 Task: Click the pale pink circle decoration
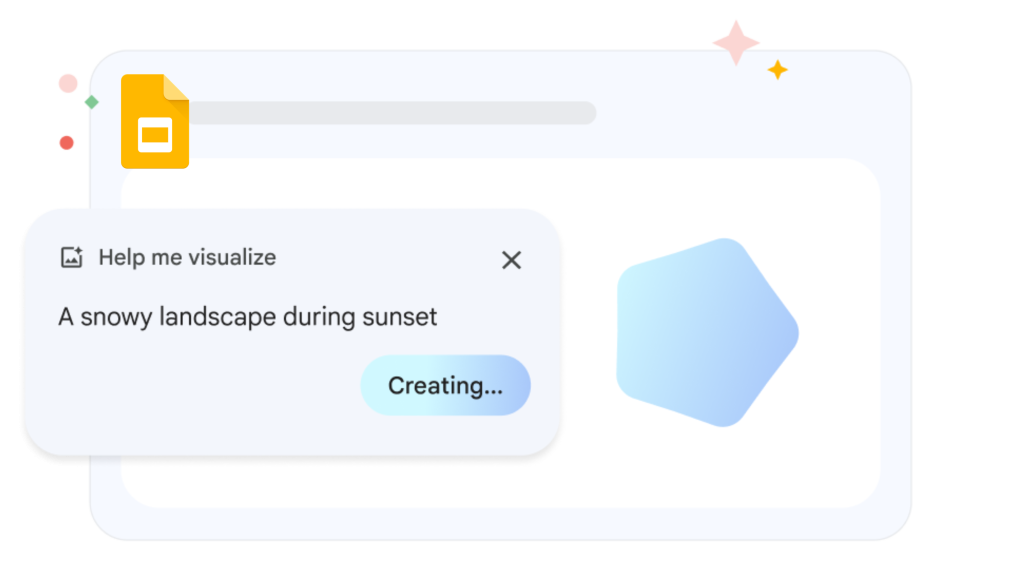pyautogui.click(x=68, y=83)
